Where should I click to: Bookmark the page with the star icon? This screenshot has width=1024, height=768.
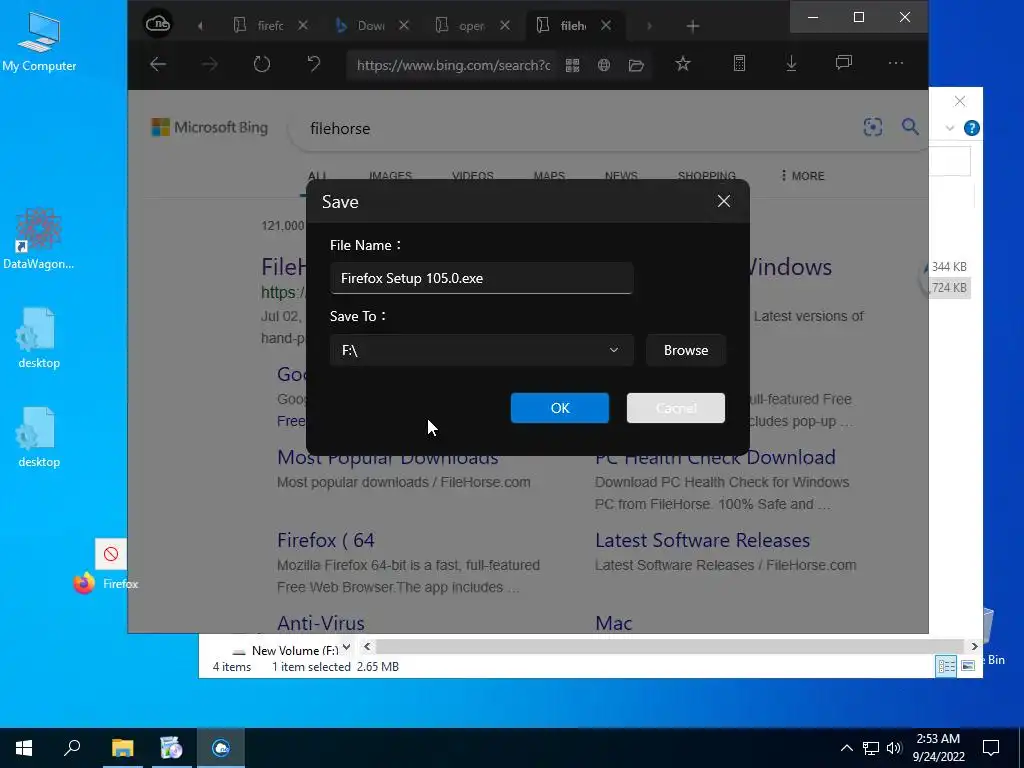click(x=682, y=63)
